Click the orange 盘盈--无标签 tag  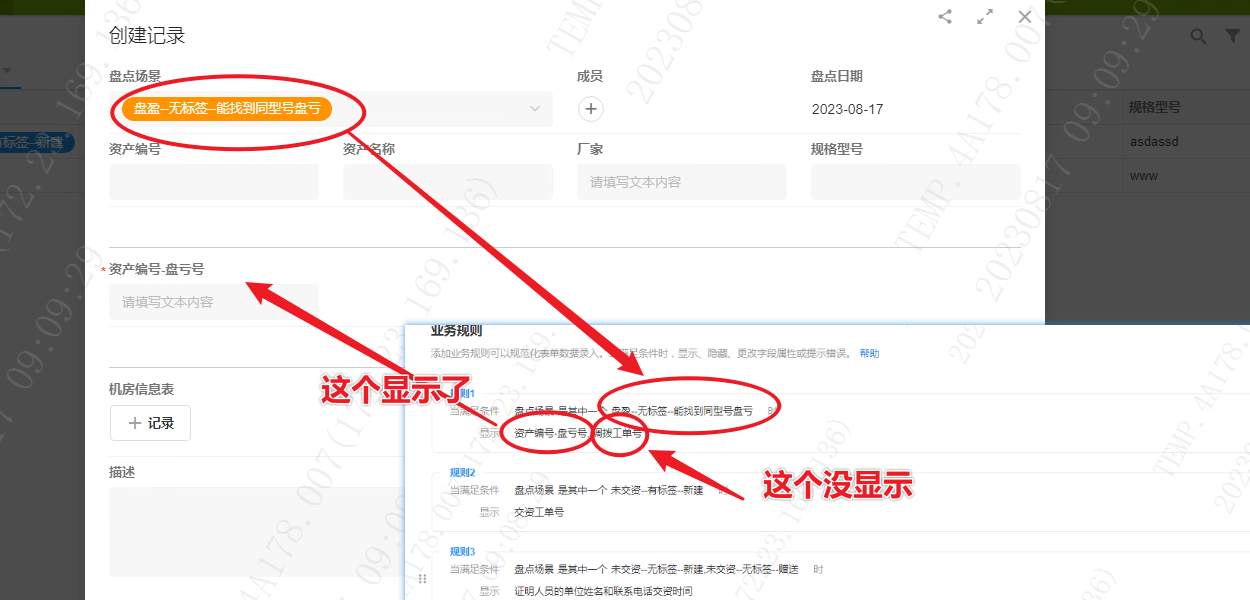[x=227, y=109]
